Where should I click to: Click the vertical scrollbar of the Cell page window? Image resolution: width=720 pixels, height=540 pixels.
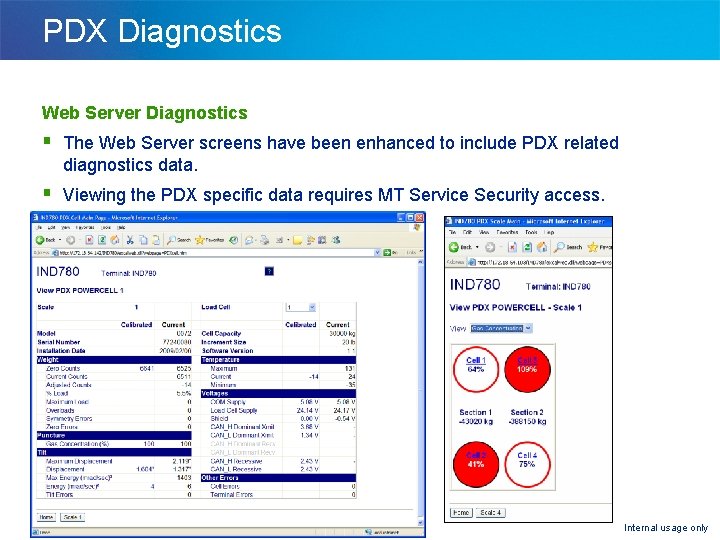(420, 393)
